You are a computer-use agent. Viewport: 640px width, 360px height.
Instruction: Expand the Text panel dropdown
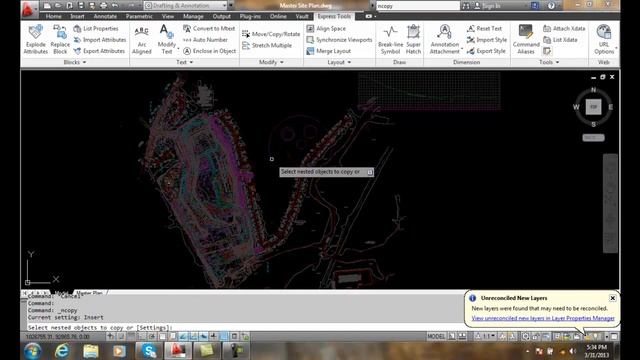[x=184, y=62]
